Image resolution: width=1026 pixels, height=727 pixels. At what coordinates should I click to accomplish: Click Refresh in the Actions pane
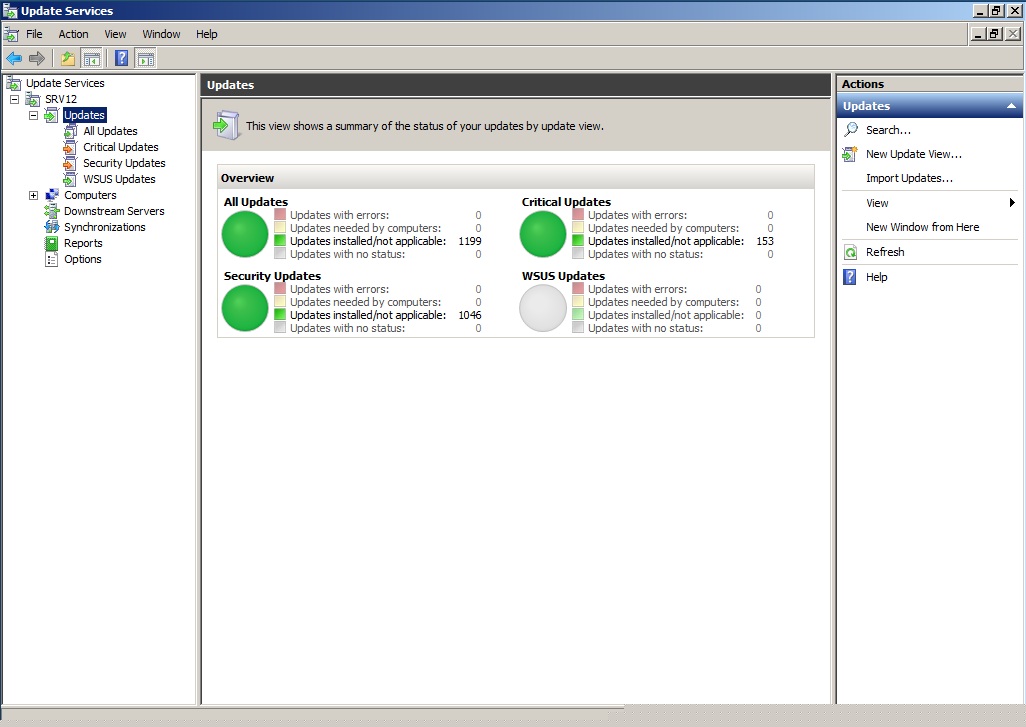[x=885, y=252]
